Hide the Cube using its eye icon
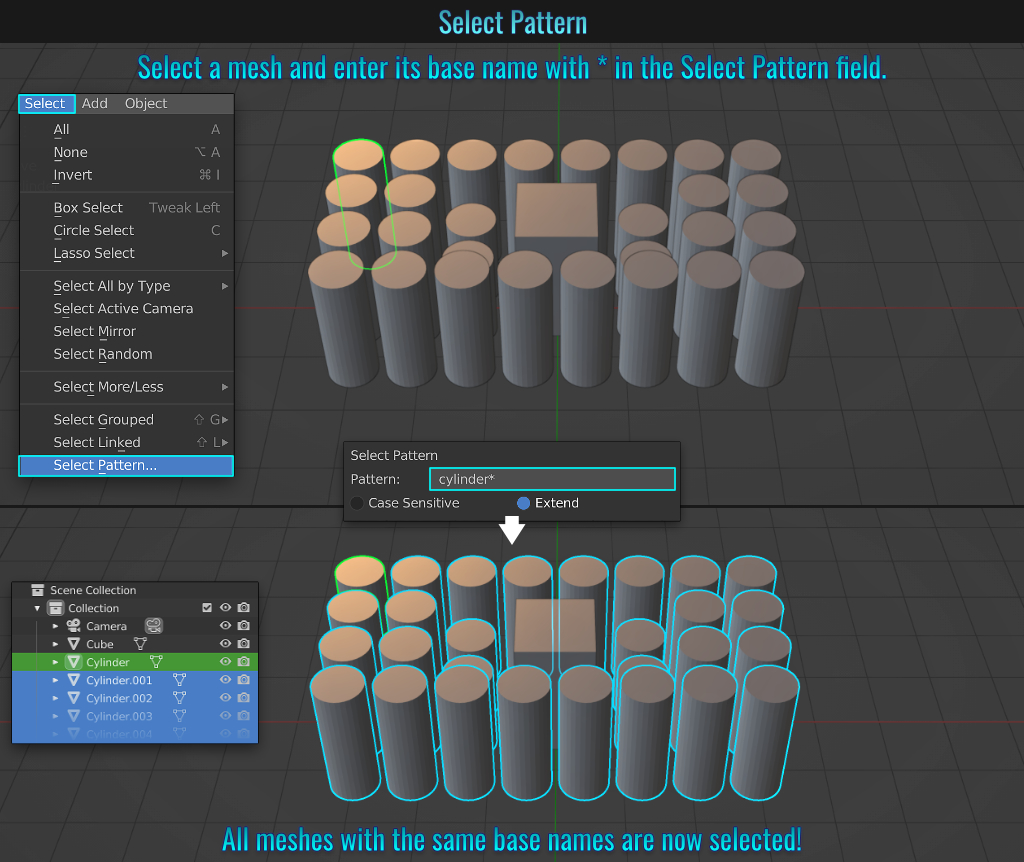The image size is (1024, 862). (225, 643)
